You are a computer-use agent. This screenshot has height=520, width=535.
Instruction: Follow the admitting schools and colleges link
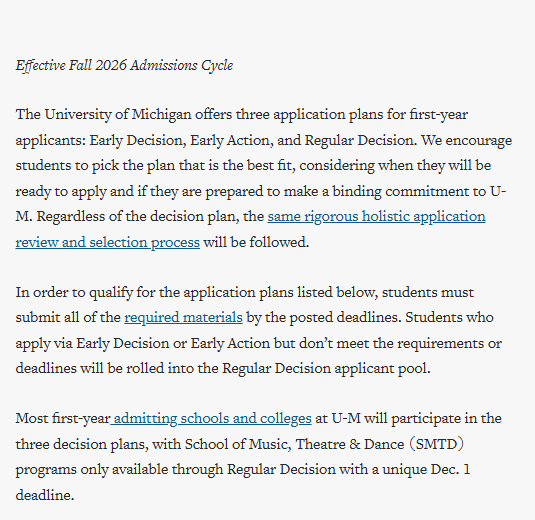click(211, 419)
